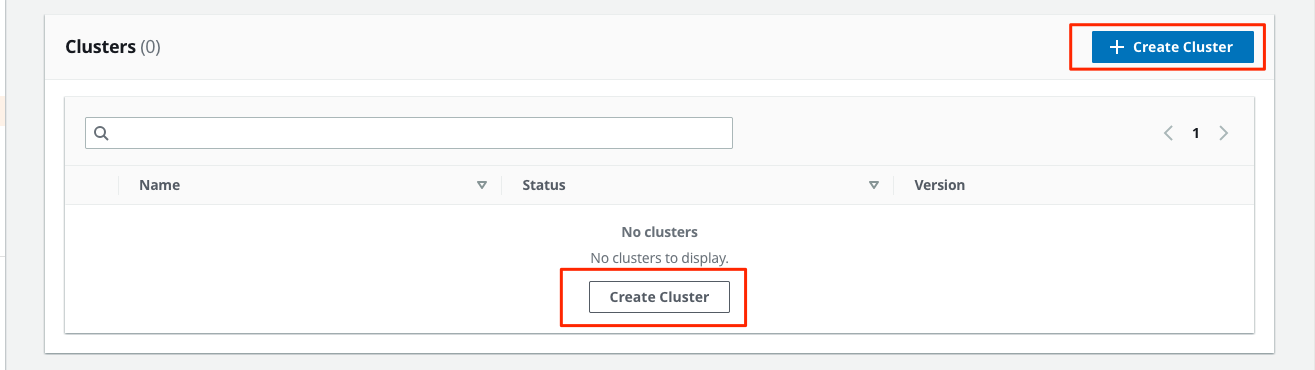Click the Version column header
The width and height of the screenshot is (1315, 370).
coord(940,185)
